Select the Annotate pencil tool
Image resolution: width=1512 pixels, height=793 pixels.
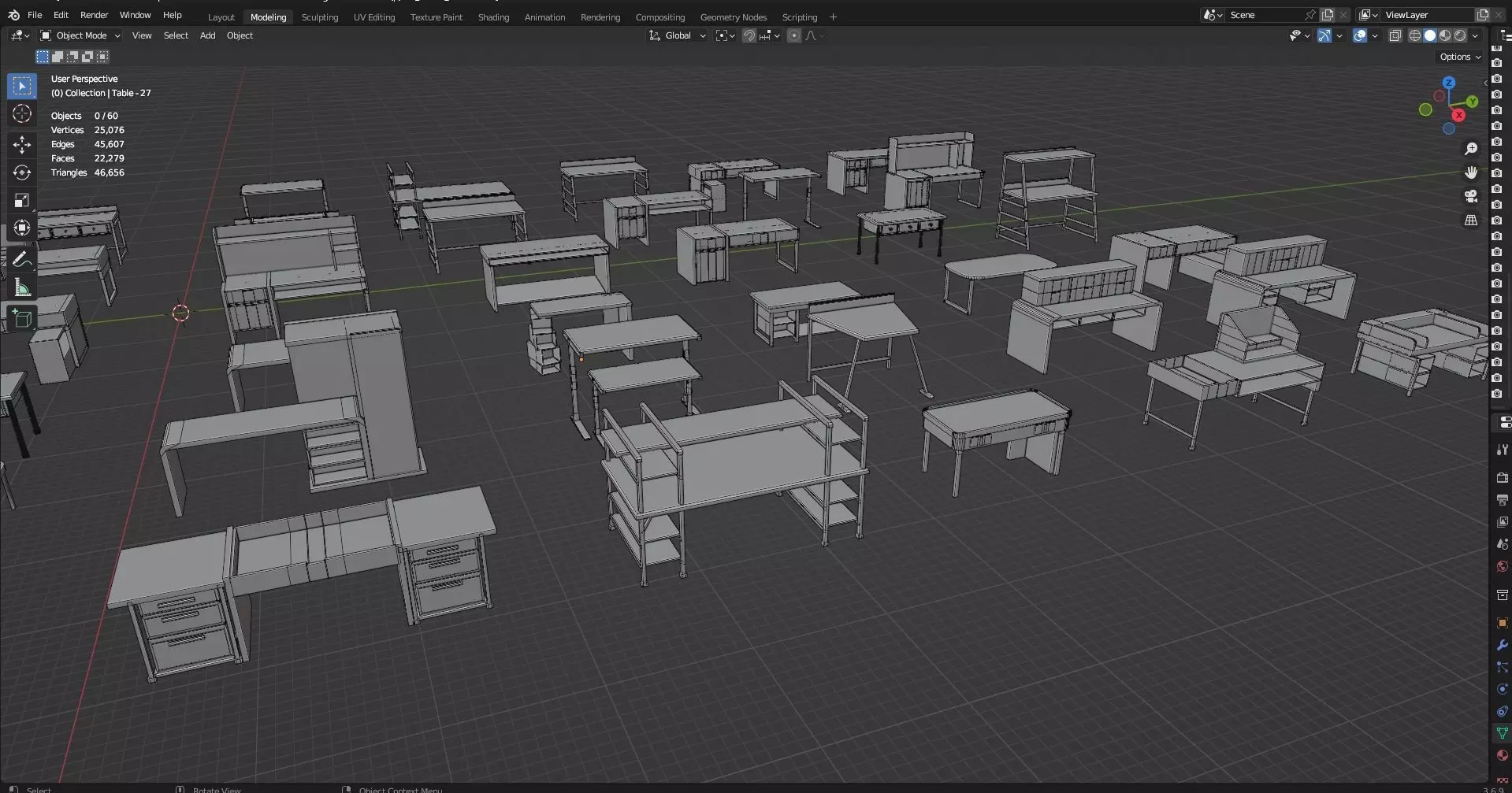[22, 260]
